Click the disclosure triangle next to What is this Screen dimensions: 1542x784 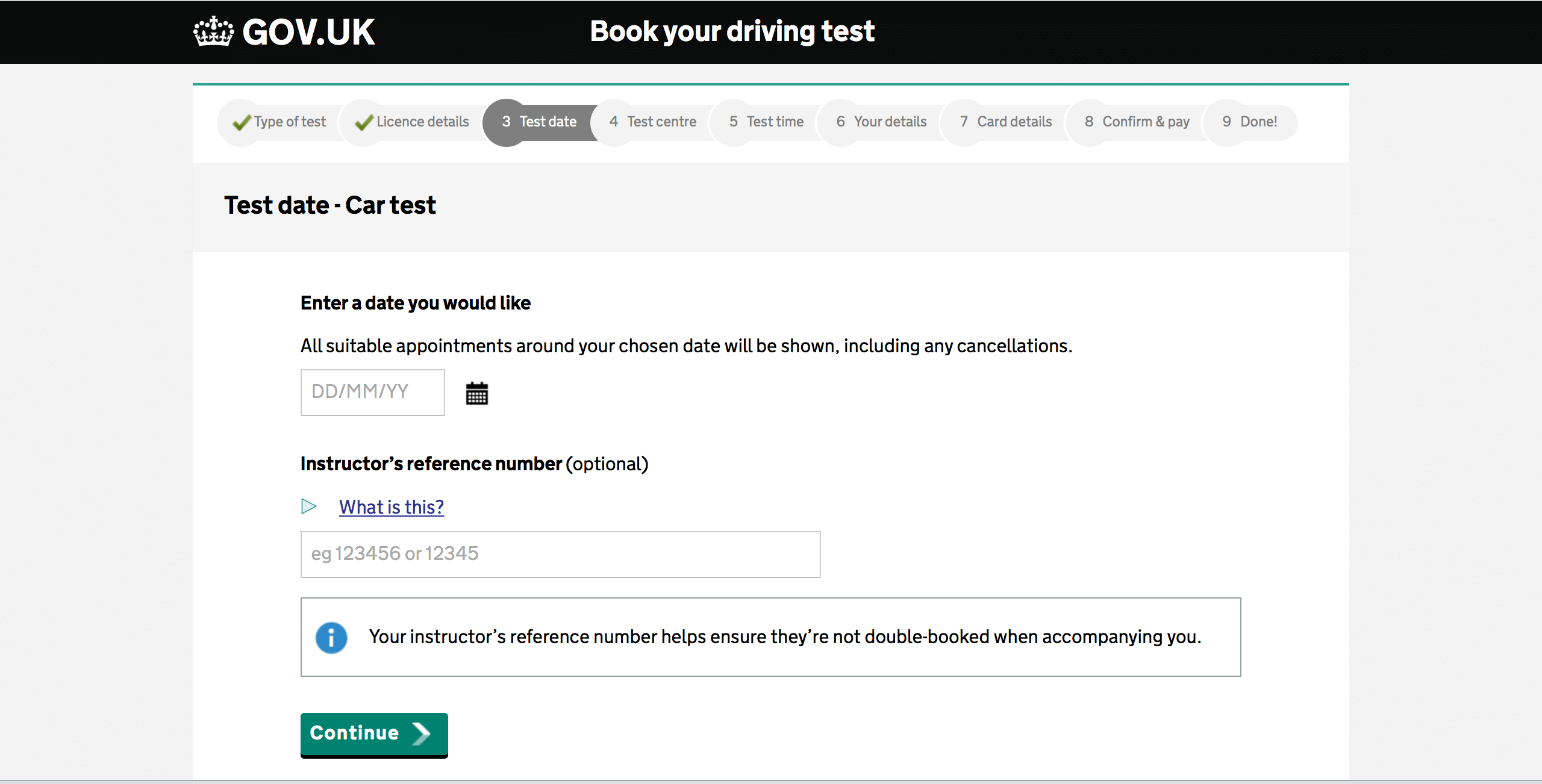(x=309, y=507)
